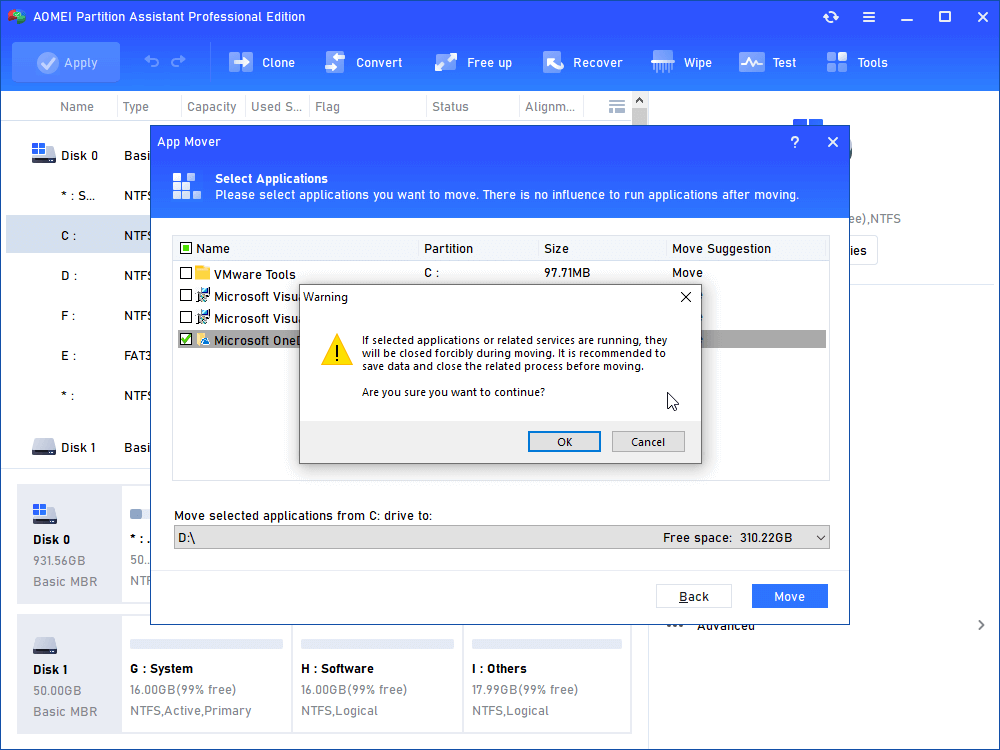The height and width of the screenshot is (750, 1000).
Task: Toggle the select-all Name checkbox
Action: click(186, 249)
